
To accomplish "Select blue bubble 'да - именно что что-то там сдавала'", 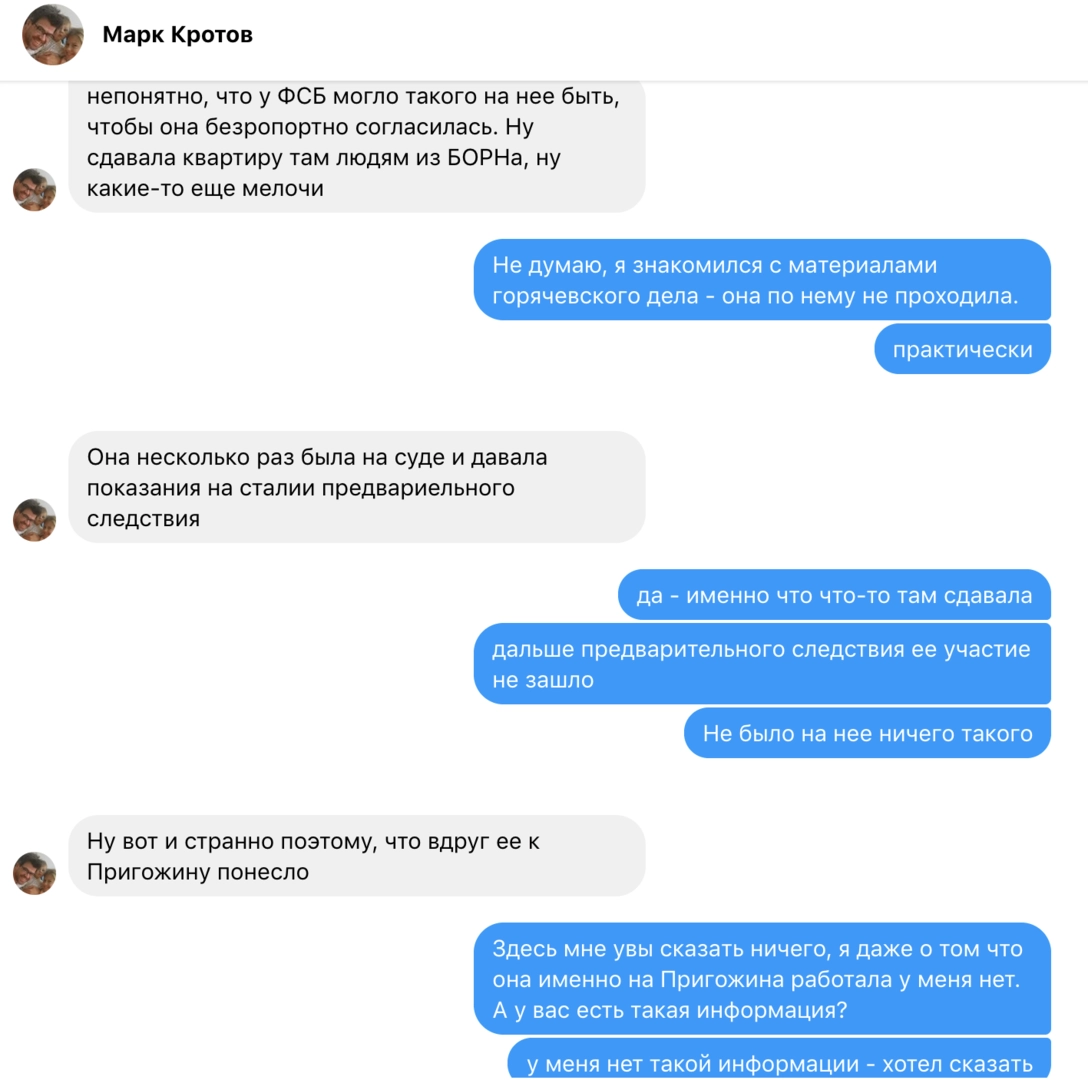I will click(x=834, y=595).
